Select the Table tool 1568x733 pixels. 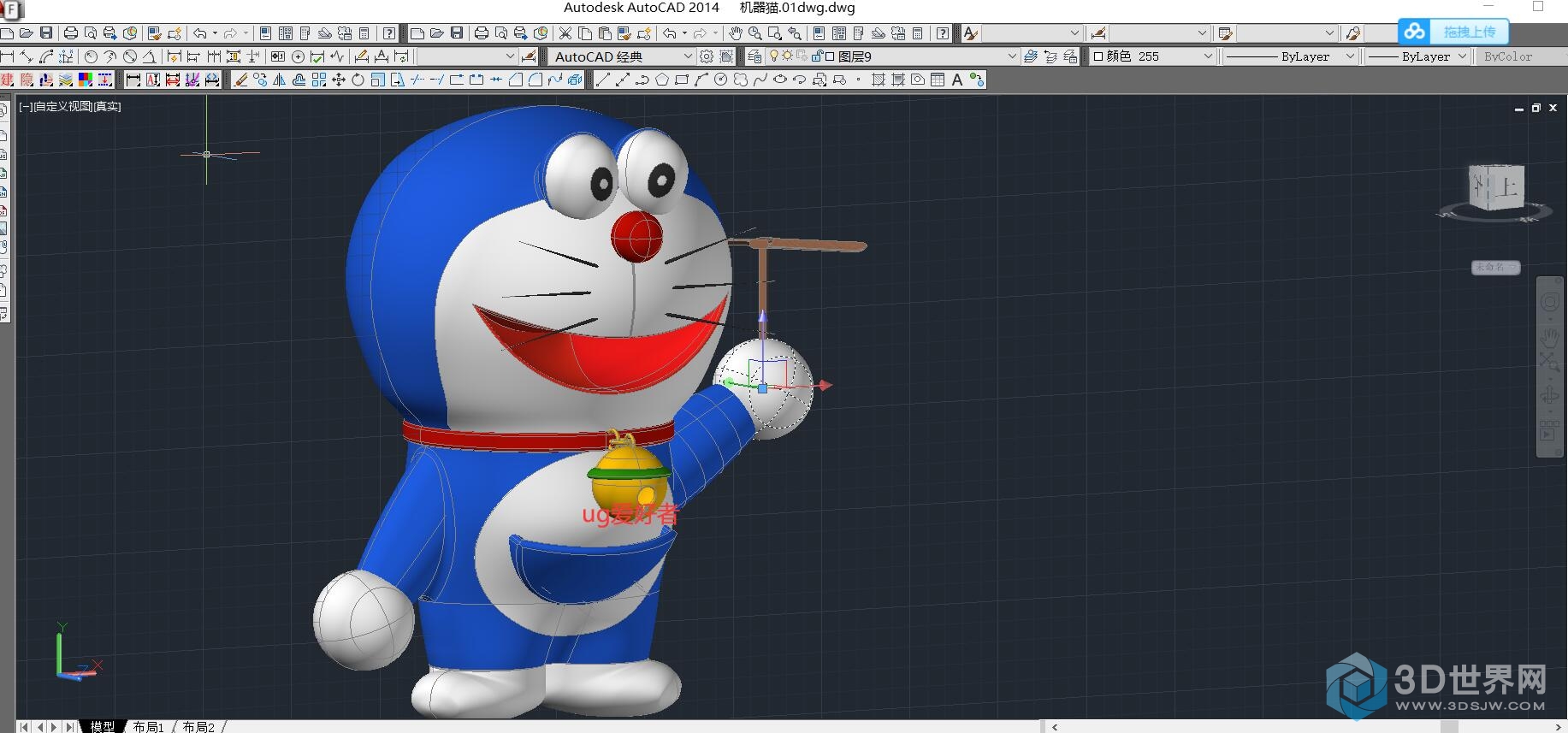[938, 80]
